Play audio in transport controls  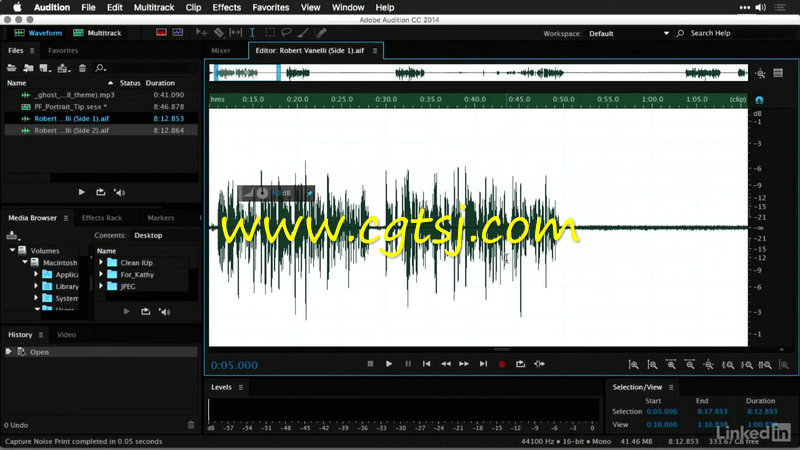coord(389,364)
